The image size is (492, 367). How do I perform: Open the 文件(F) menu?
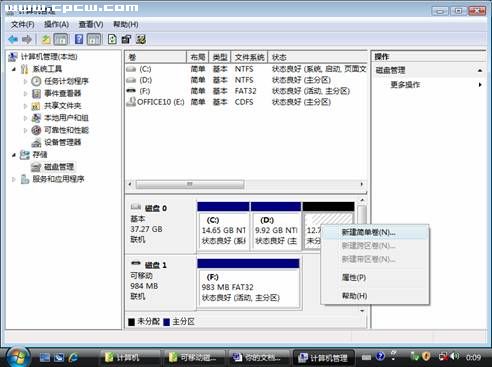point(23,24)
